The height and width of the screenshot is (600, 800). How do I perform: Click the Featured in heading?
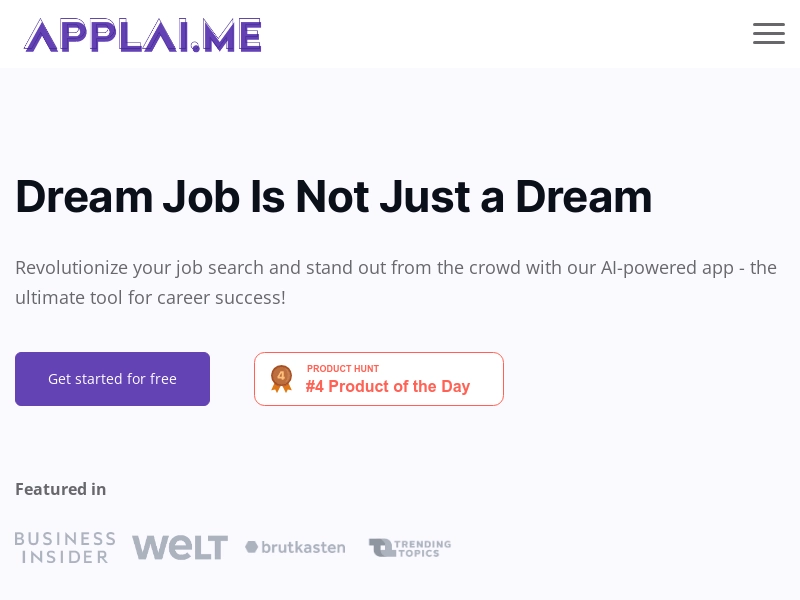(x=60, y=489)
